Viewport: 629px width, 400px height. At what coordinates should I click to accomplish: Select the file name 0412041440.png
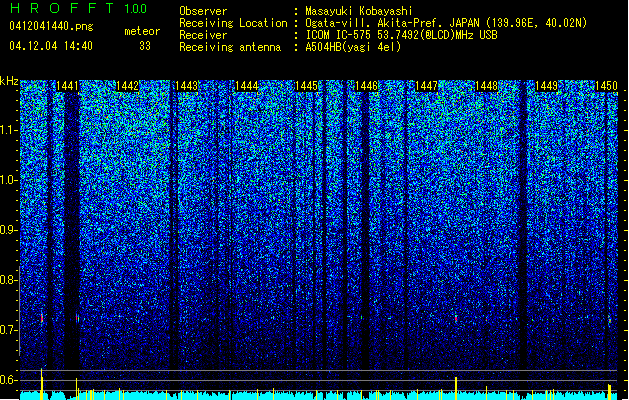point(51,26)
